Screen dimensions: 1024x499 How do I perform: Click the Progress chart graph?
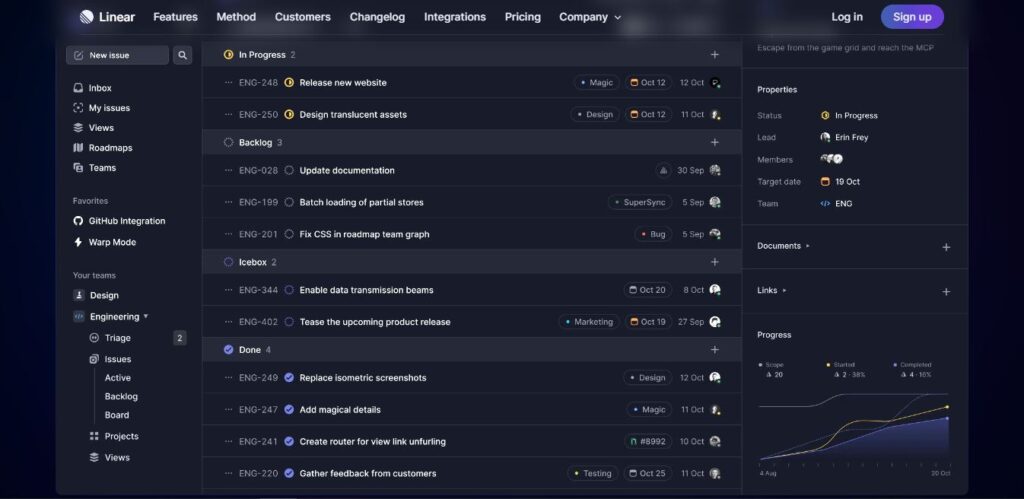click(853, 425)
